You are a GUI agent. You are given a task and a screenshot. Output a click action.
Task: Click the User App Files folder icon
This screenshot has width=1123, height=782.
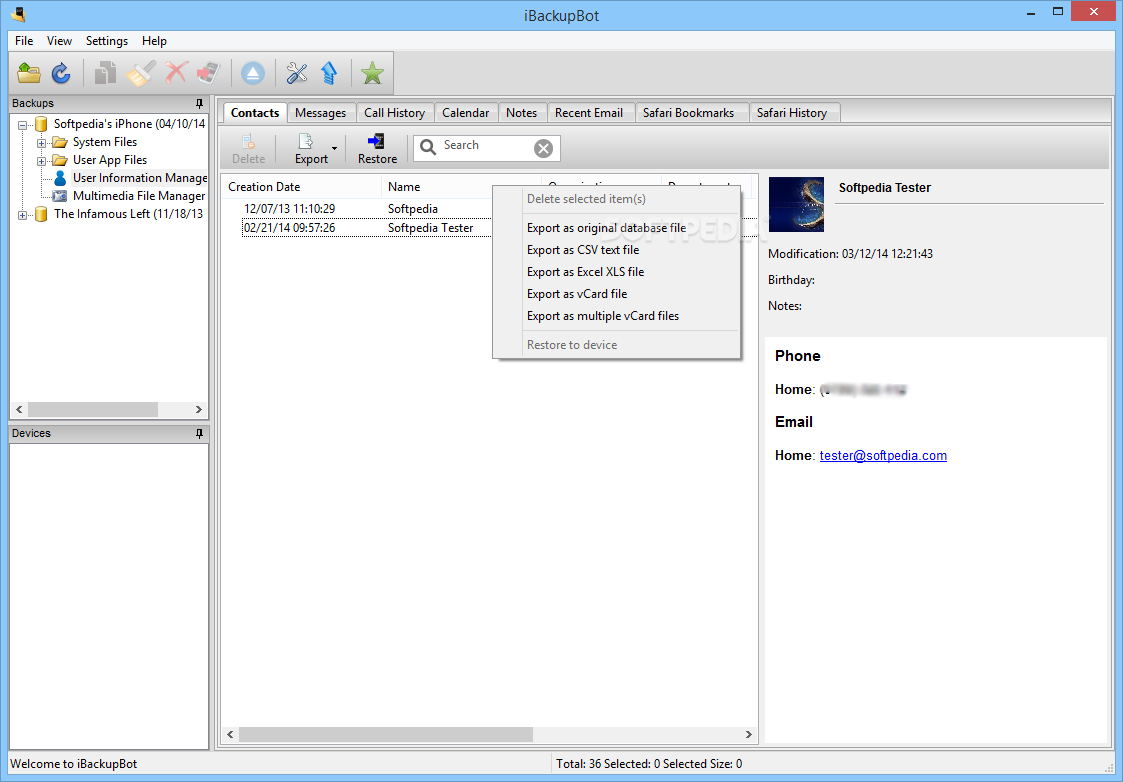click(x=60, y=160)
